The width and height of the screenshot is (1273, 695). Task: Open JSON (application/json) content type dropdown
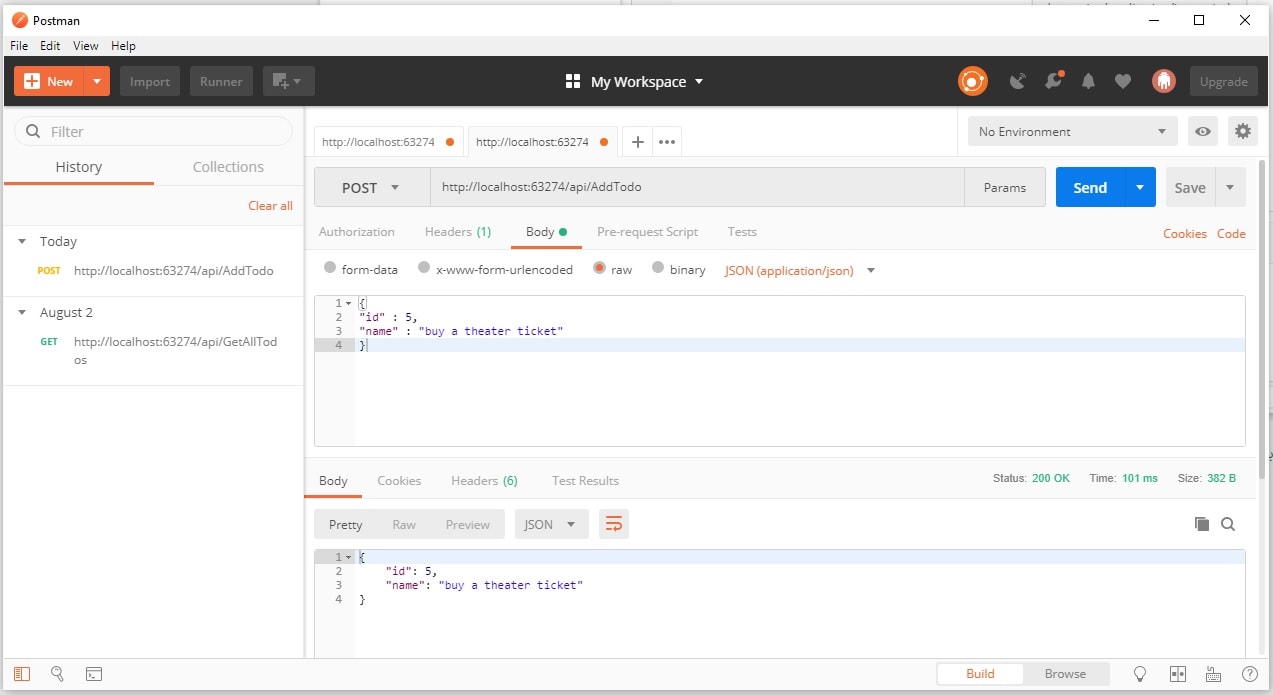pos(799,270)
